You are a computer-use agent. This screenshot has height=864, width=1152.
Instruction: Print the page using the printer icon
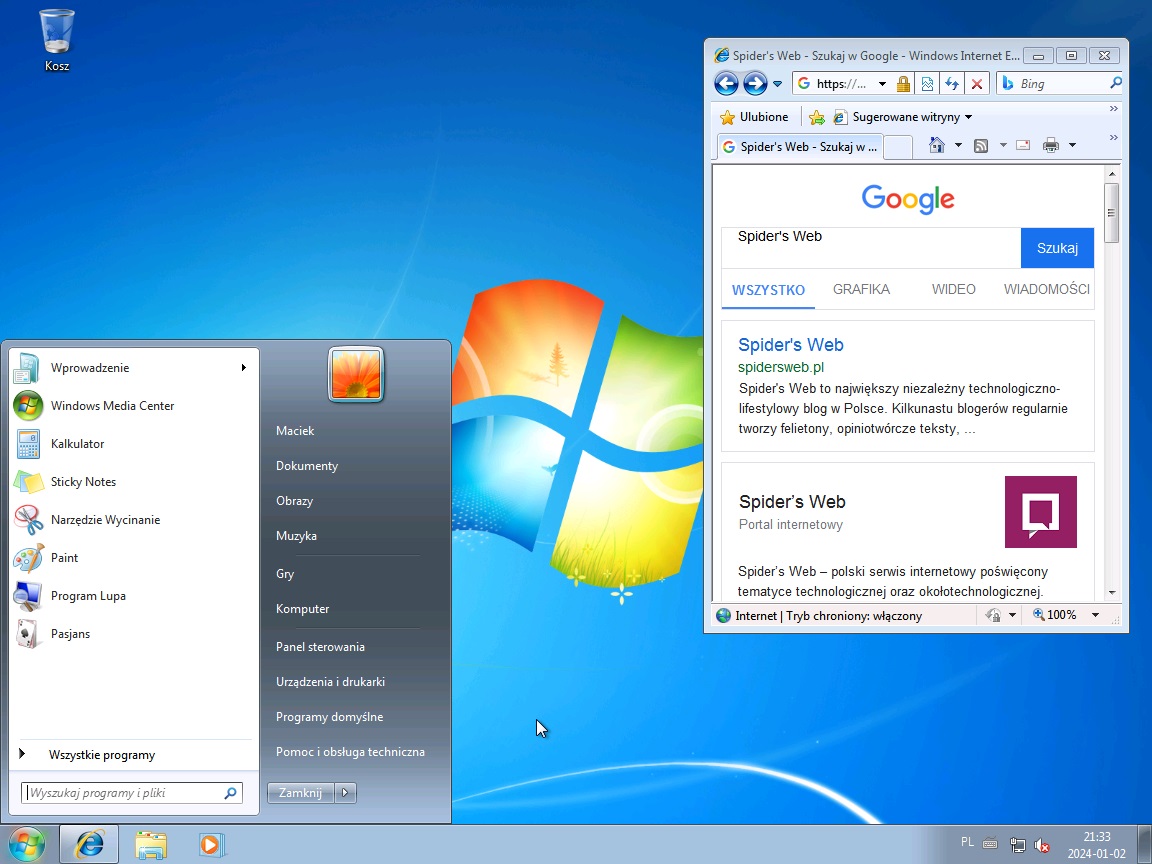pos(1051,145)
